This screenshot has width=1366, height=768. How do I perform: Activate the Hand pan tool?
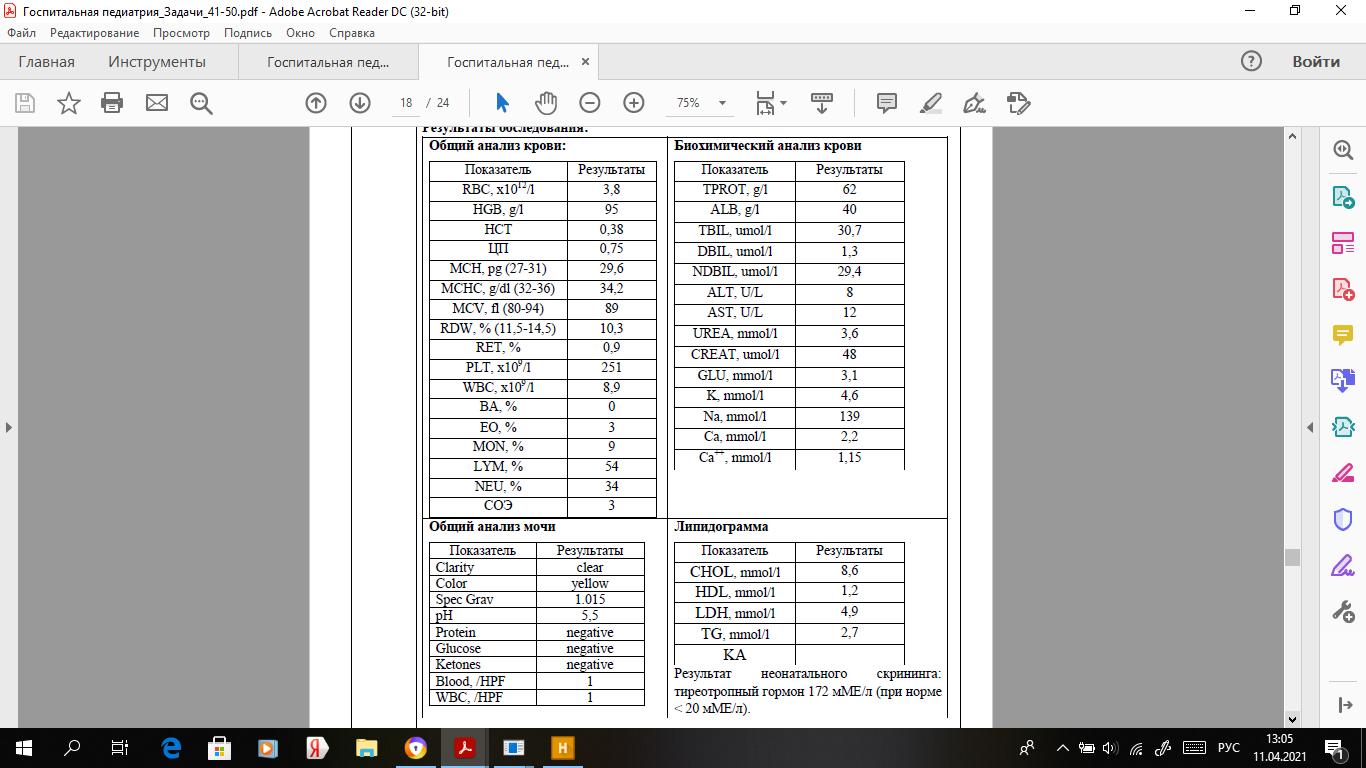pyautogui.click(x=546, y=103)
